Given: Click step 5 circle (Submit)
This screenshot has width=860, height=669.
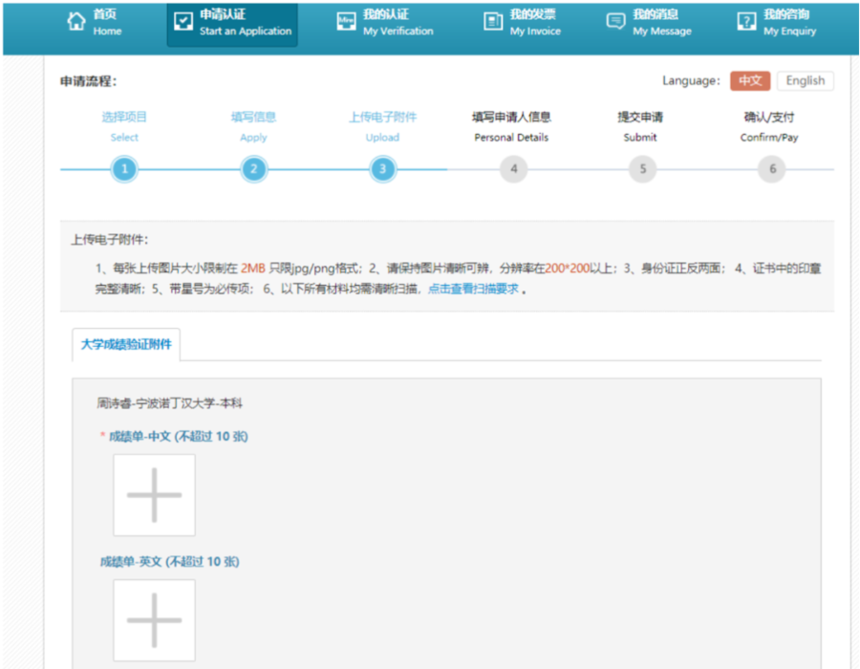Looking at the screenshot, I should (642, 169).
